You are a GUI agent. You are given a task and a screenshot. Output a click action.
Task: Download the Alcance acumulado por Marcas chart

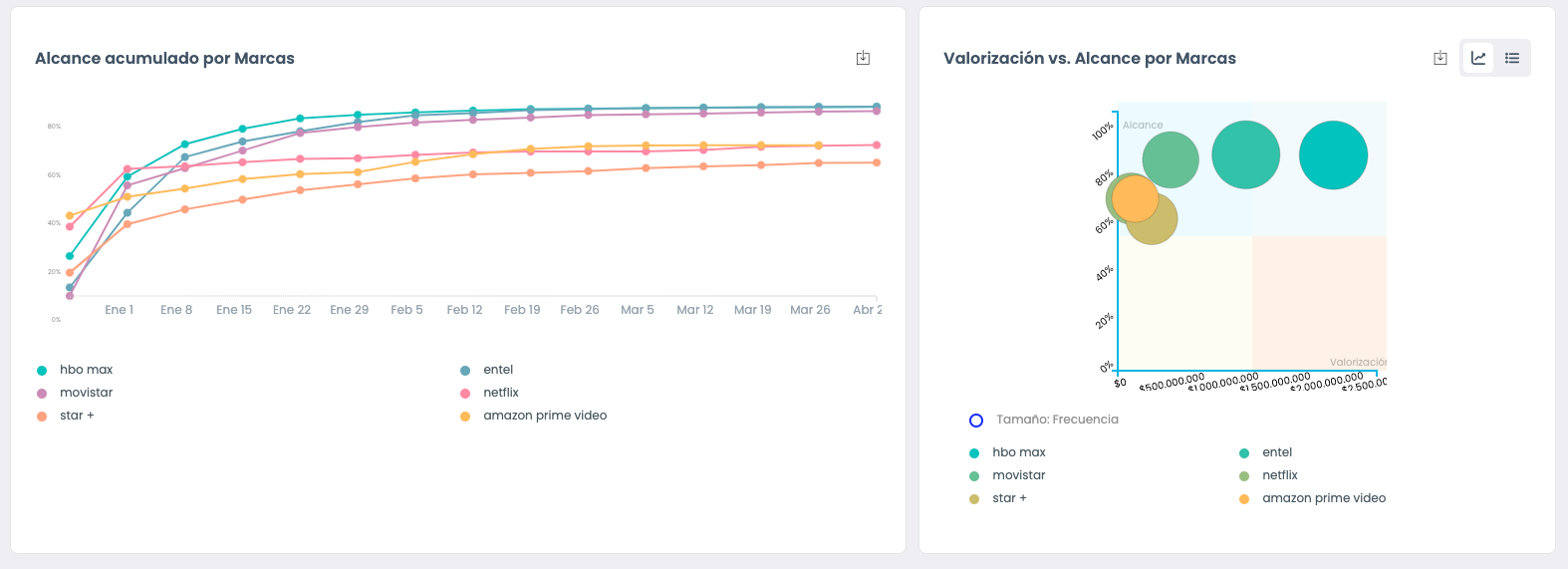pos(863,58)
